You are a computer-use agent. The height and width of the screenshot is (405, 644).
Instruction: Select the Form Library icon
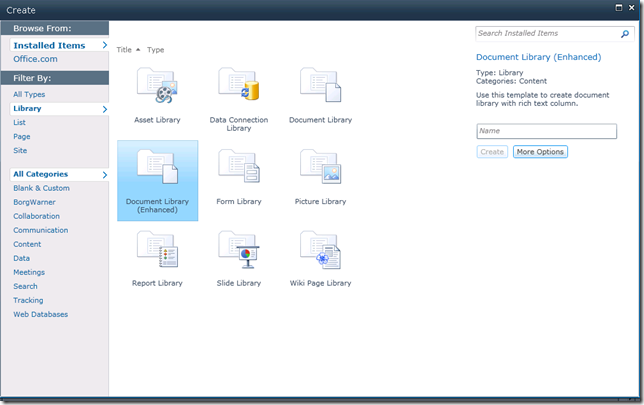coord(239,169)
